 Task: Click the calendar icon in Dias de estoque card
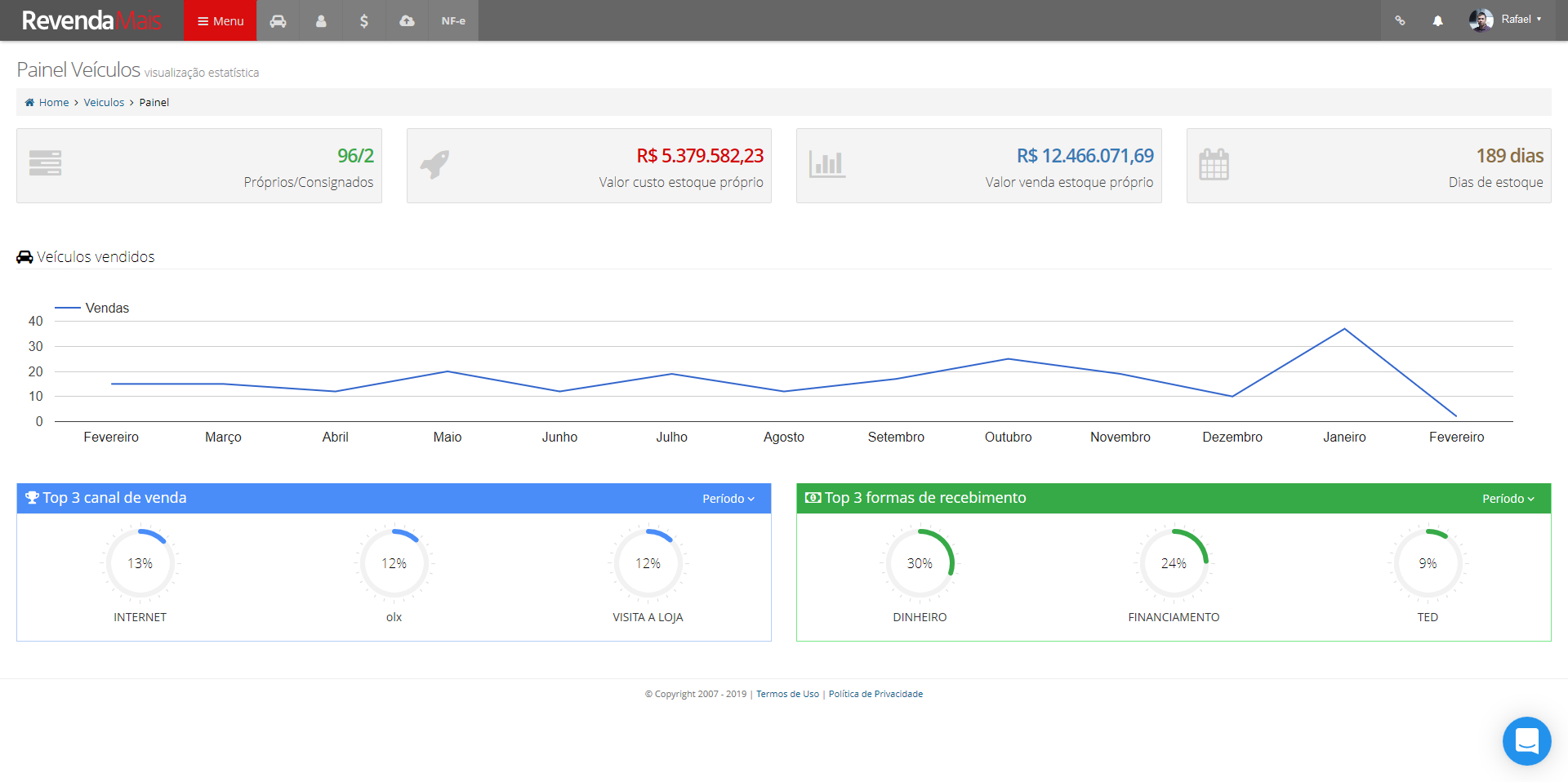pos(1214,165)
